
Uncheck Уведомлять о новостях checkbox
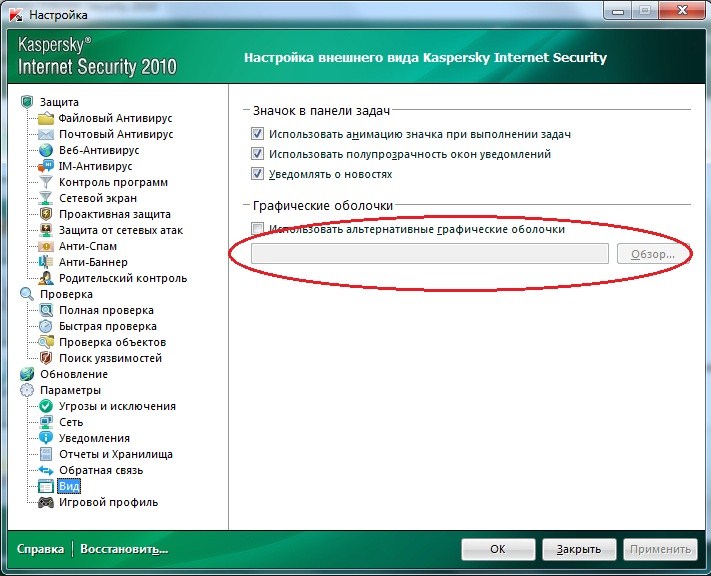tap(258, 174)
